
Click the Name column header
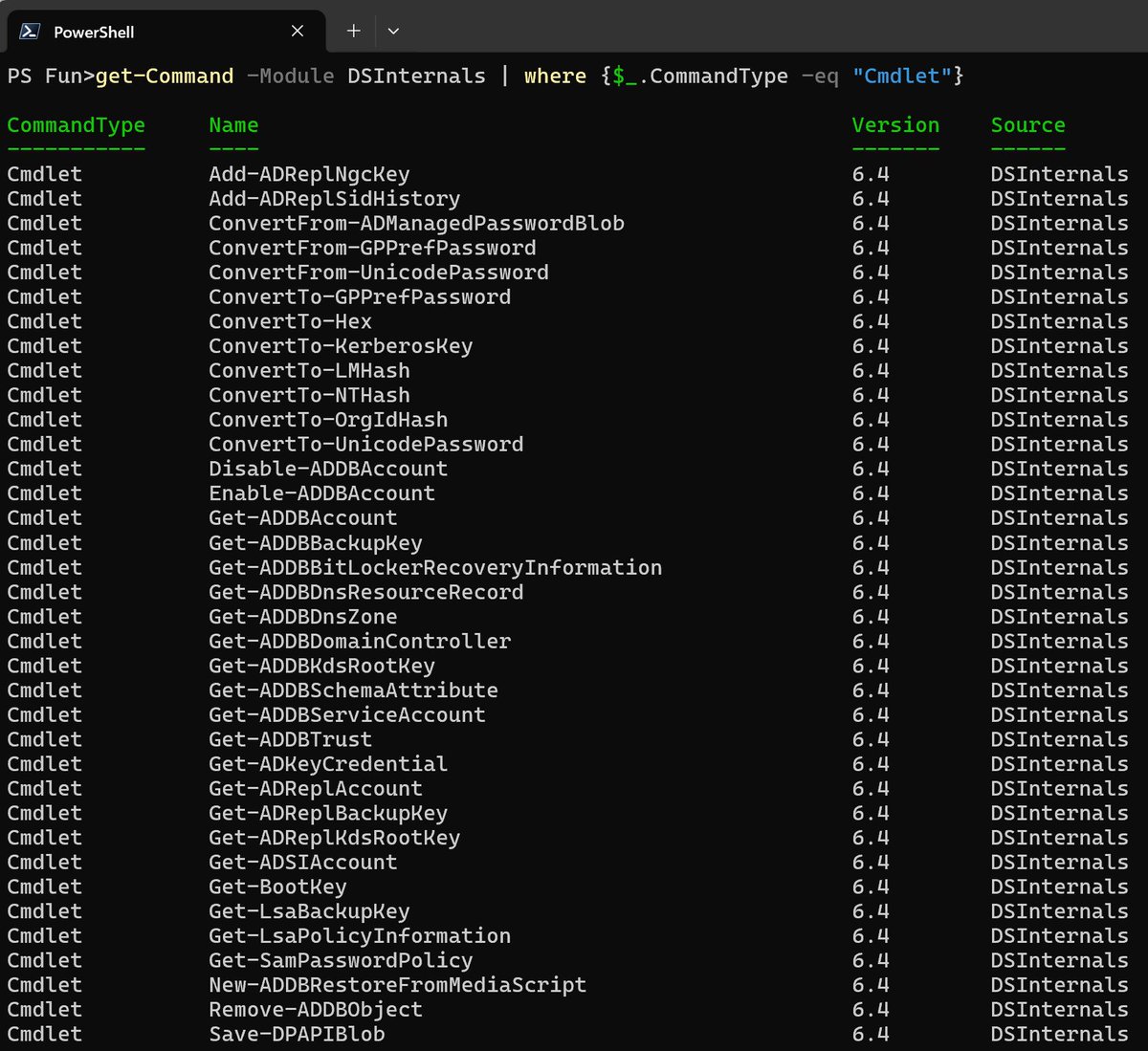pos(233,125)
